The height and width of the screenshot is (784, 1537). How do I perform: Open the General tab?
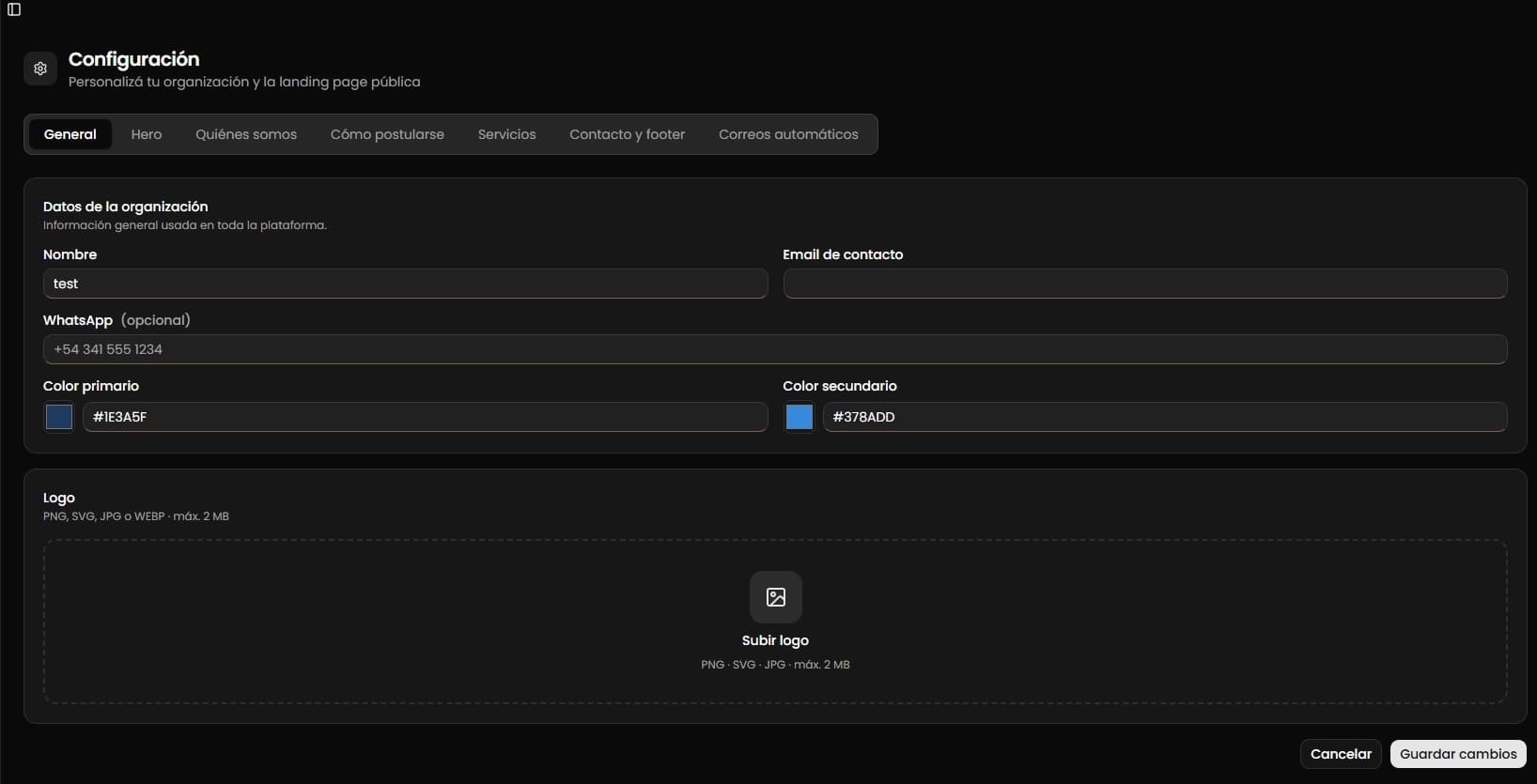70,134
